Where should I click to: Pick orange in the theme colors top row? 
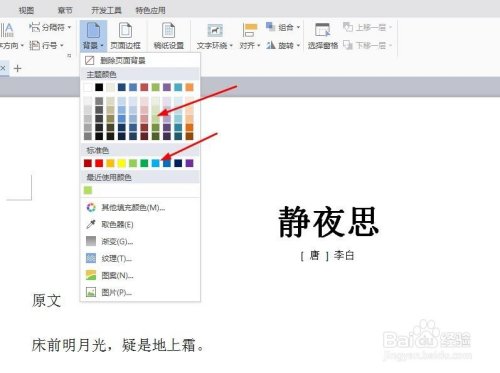click(x=189, y=87)
